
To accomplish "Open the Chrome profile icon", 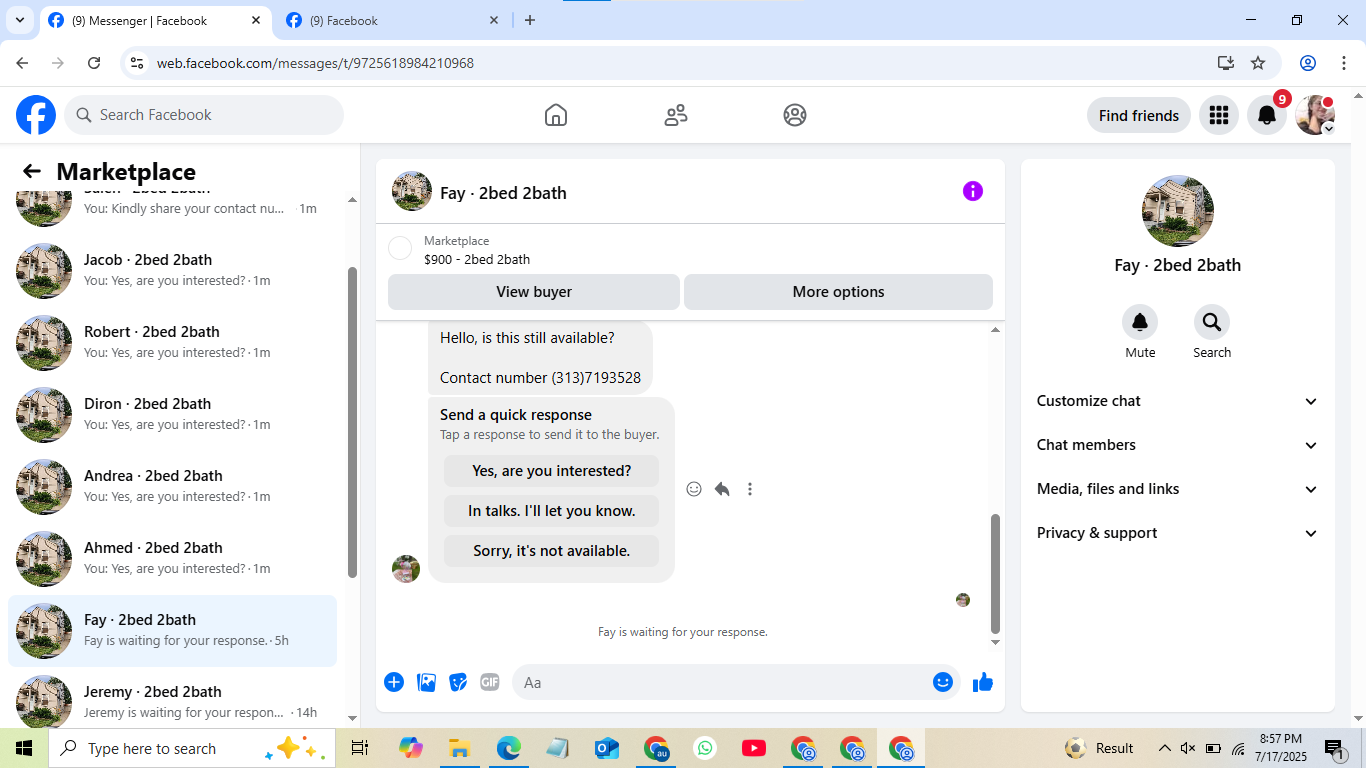I will coord(1308,63).
